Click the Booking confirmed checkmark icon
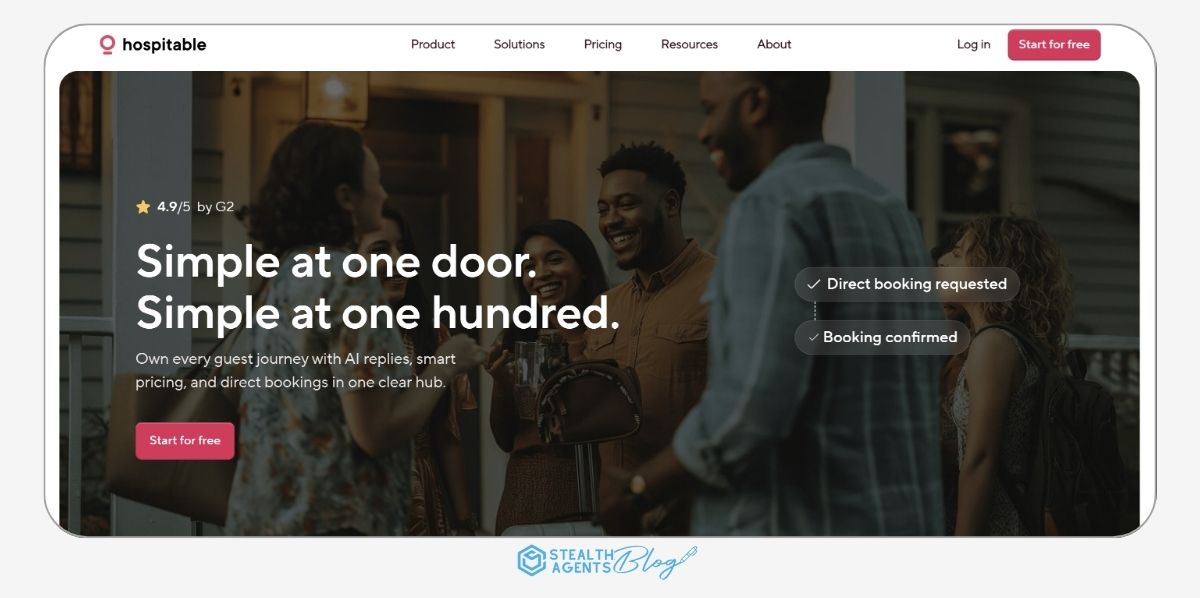 813,337
